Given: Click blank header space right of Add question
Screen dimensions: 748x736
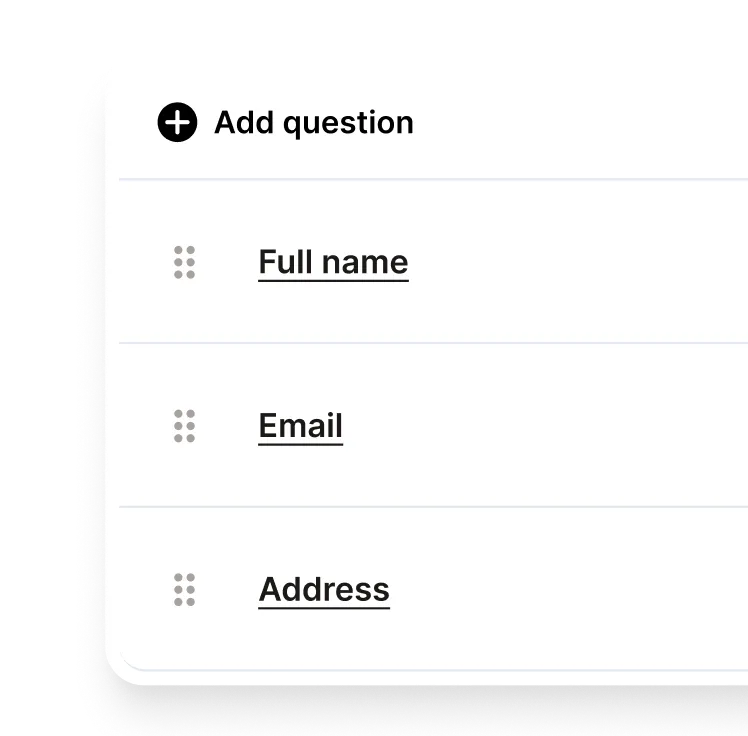Looking at the screenshot, I should (580, 123).
